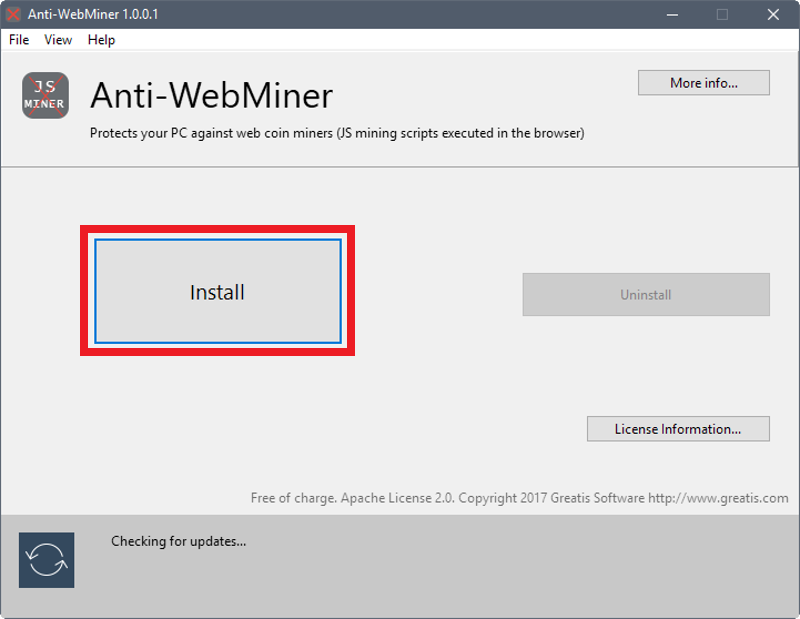Click the Uninstall button
This screenshot has width=800, height=619.
click(646, 294)
